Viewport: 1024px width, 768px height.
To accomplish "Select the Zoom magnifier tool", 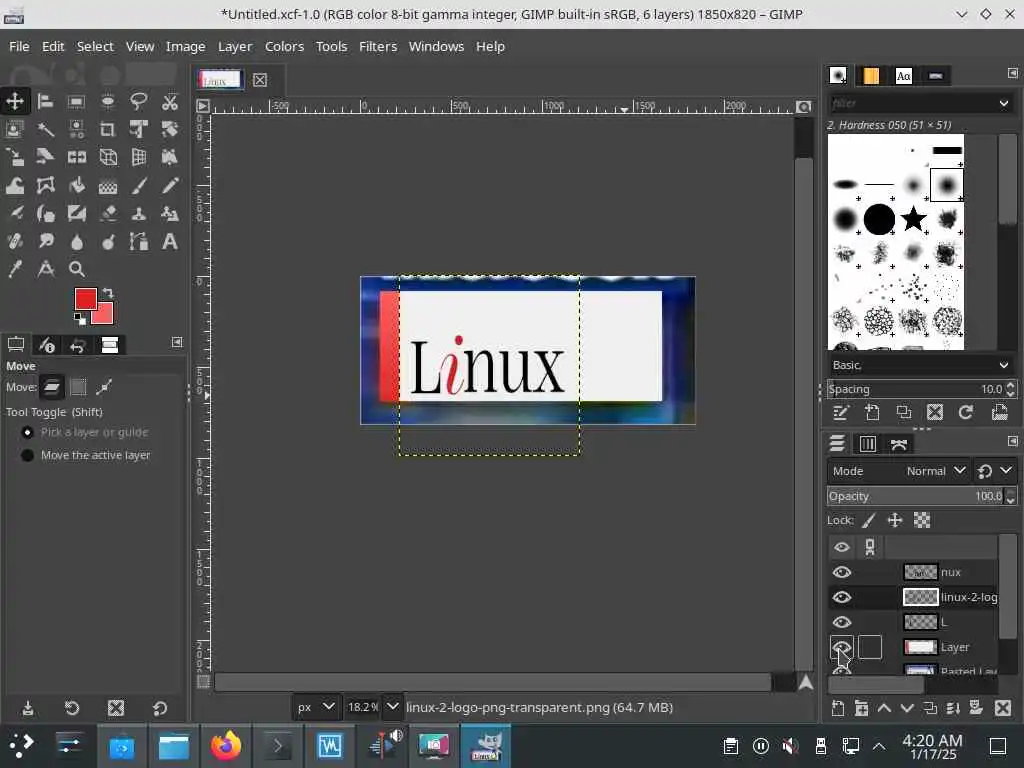I will pos(76,269).
